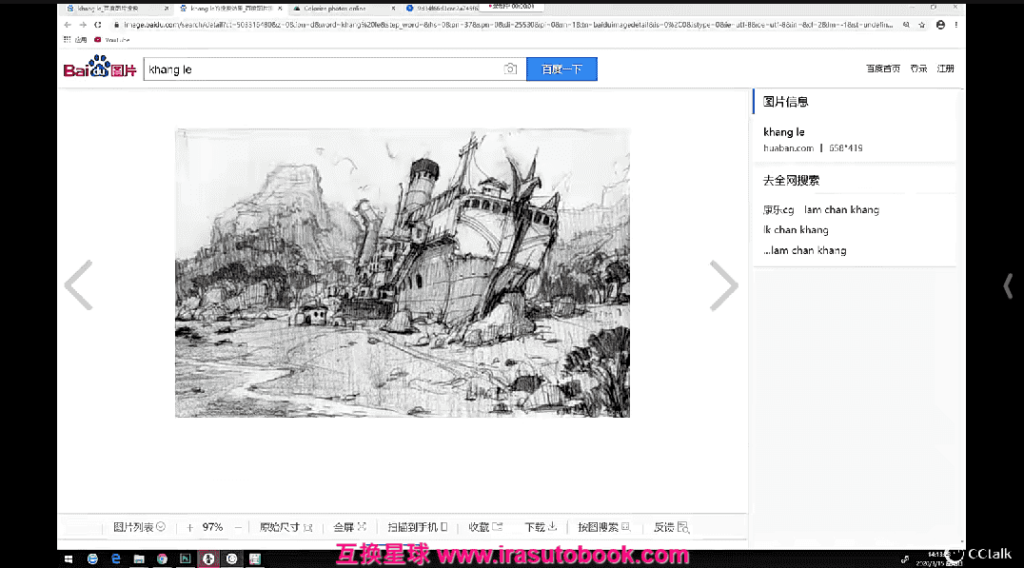Search related term 'lk chan khang'

[x=795, y=230]
